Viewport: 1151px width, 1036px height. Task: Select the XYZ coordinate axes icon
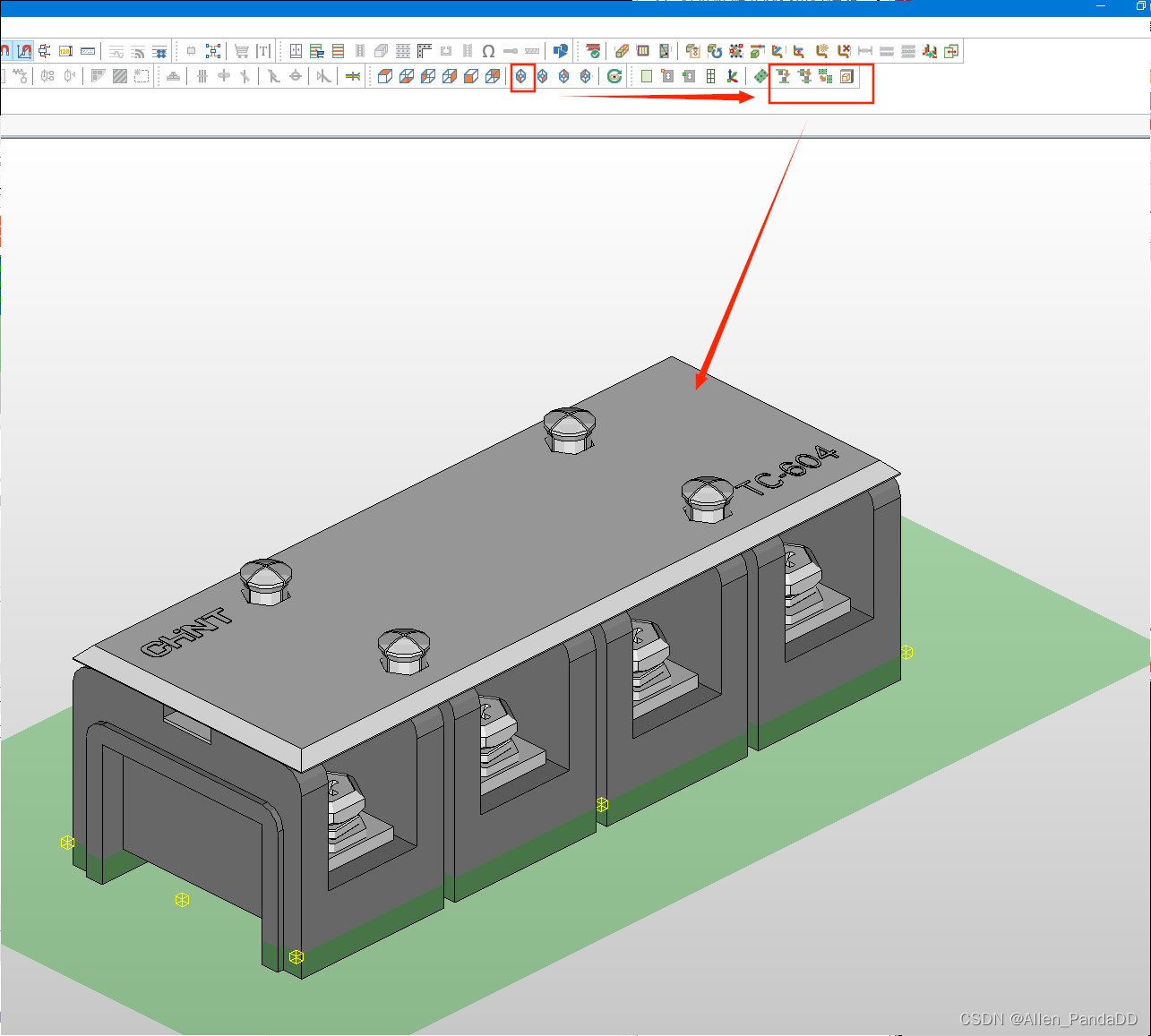click(732, 77)
